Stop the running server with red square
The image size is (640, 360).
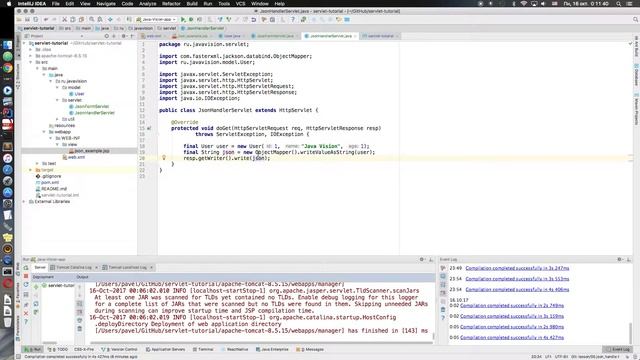(26, 276)
